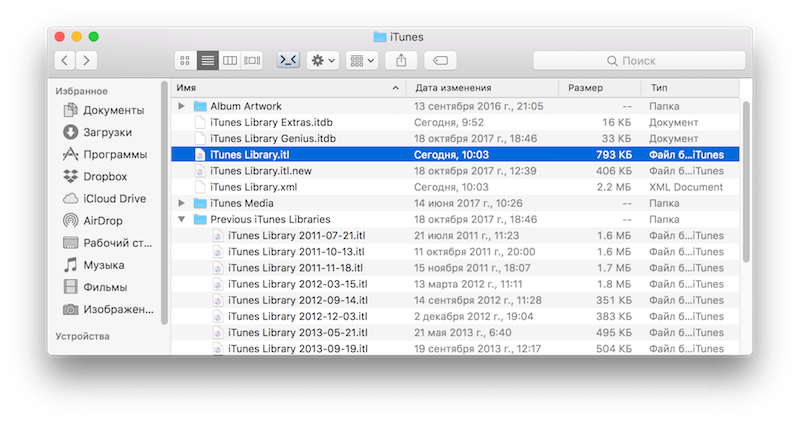The height and width of the screenshot is (423, 800).
Task: Switch to Cover Flow view
Action: click(252, 61)
